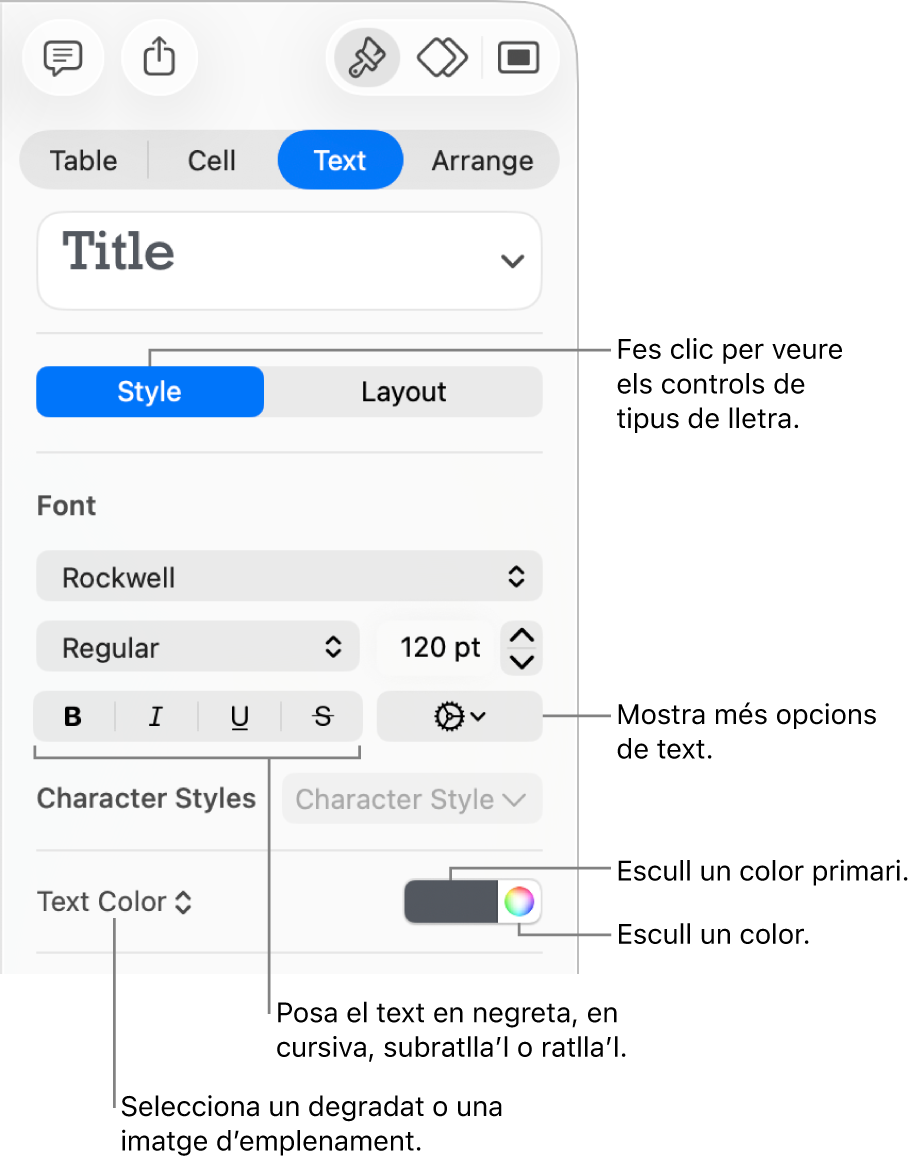Open the Title paragraph style dropdown
This screenshot has width=918, height=1160.
(x=288, y=260)
